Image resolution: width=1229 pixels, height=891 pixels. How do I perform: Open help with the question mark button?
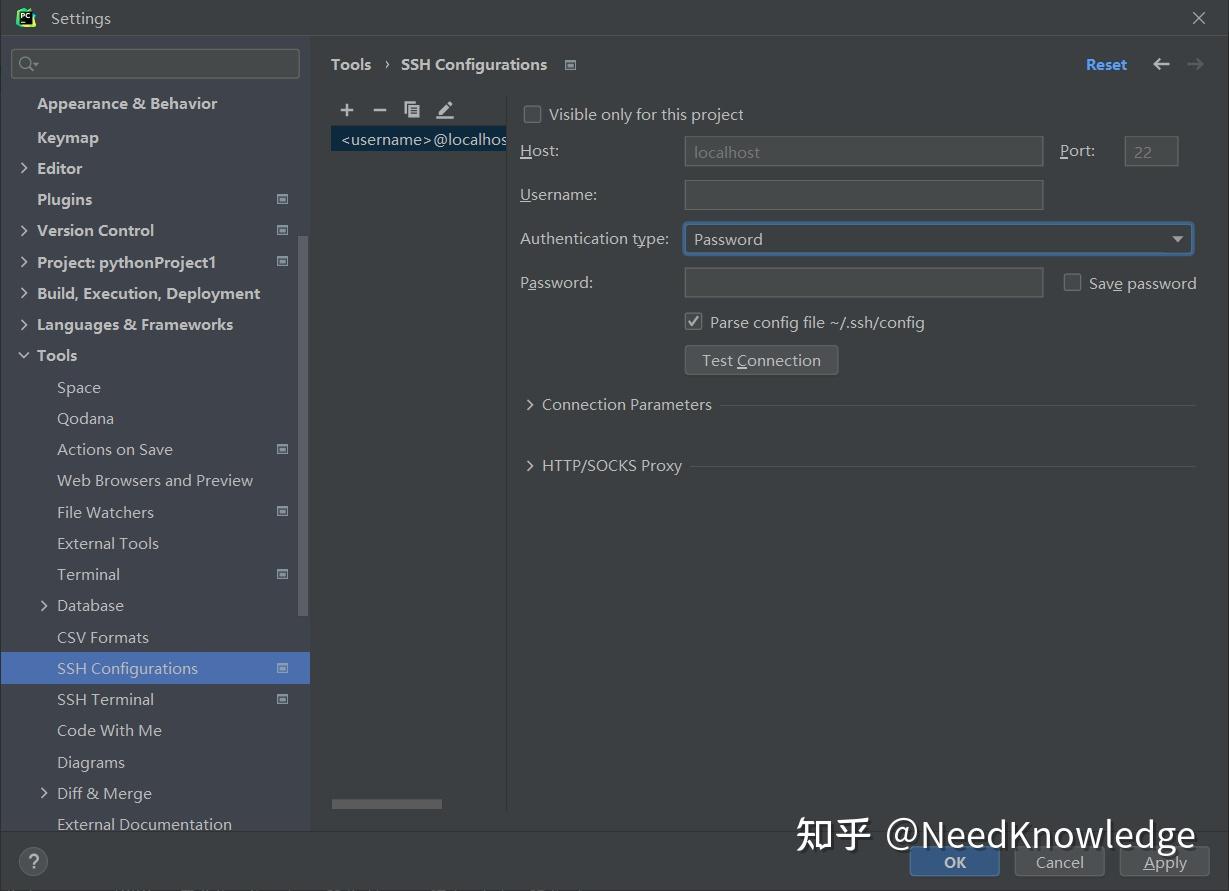[x=33, y=861]
